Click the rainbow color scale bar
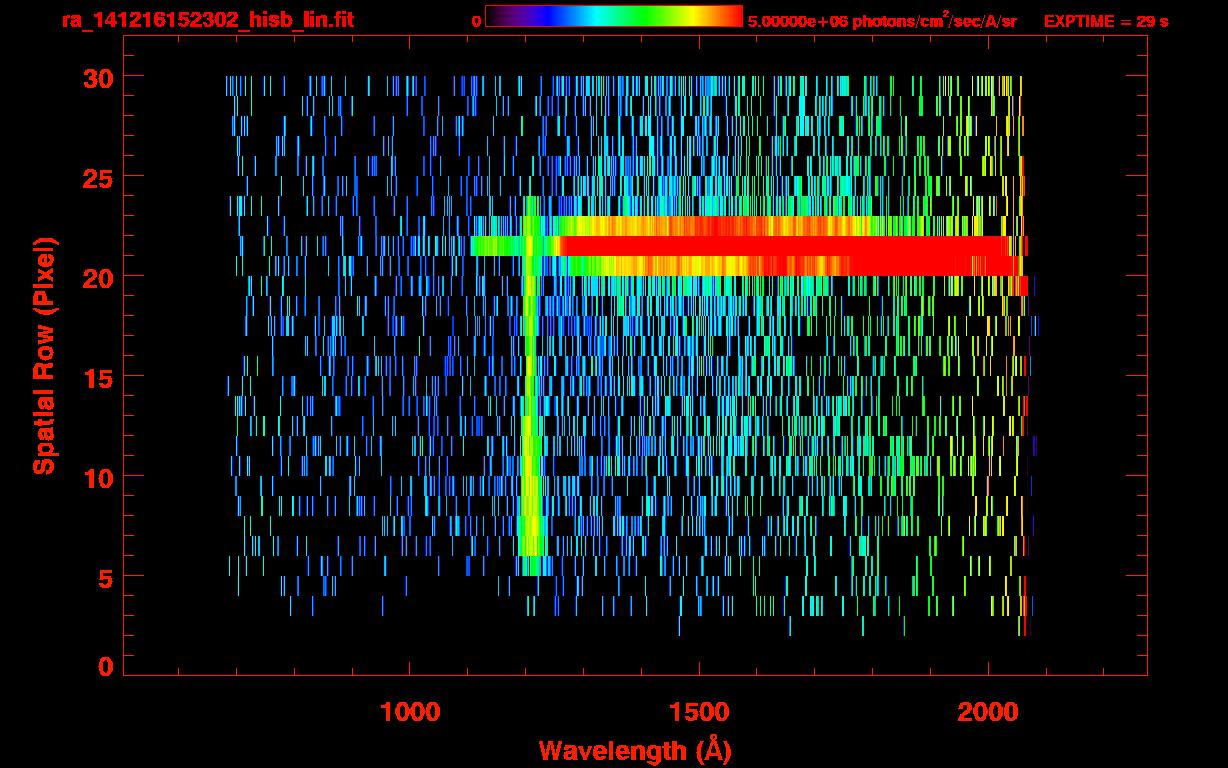Image resolution: width=1228 pixels, height=768 pixels. pyautogui.click(x=614, y=16)
